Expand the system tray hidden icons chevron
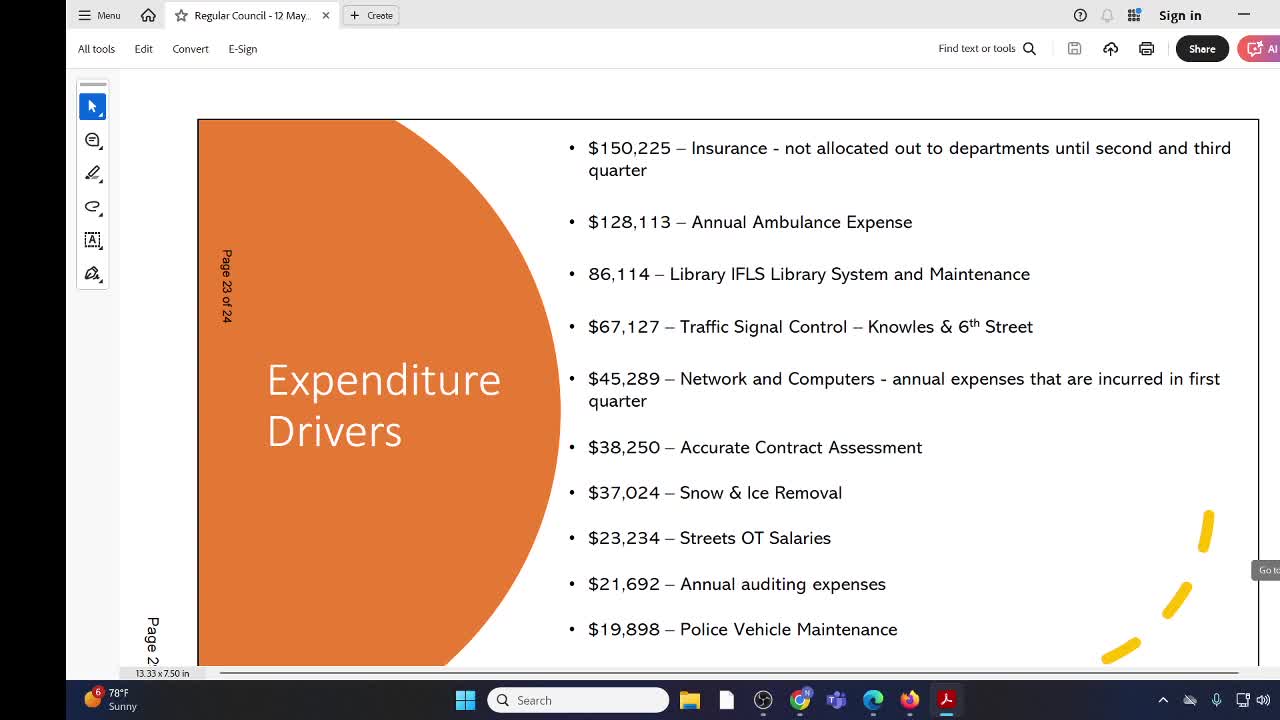 [x=1163, y=700]
